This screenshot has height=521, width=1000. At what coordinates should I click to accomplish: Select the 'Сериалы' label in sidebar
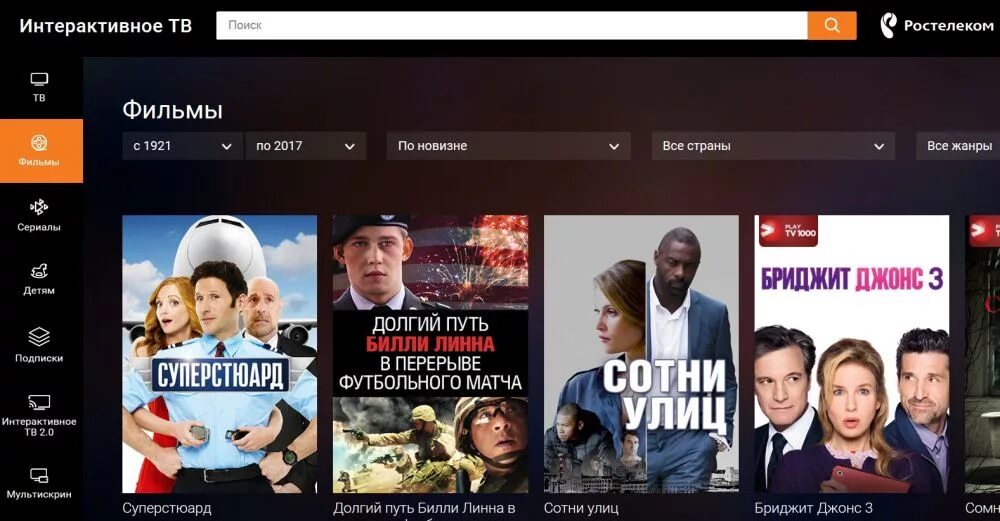(39, 227)
